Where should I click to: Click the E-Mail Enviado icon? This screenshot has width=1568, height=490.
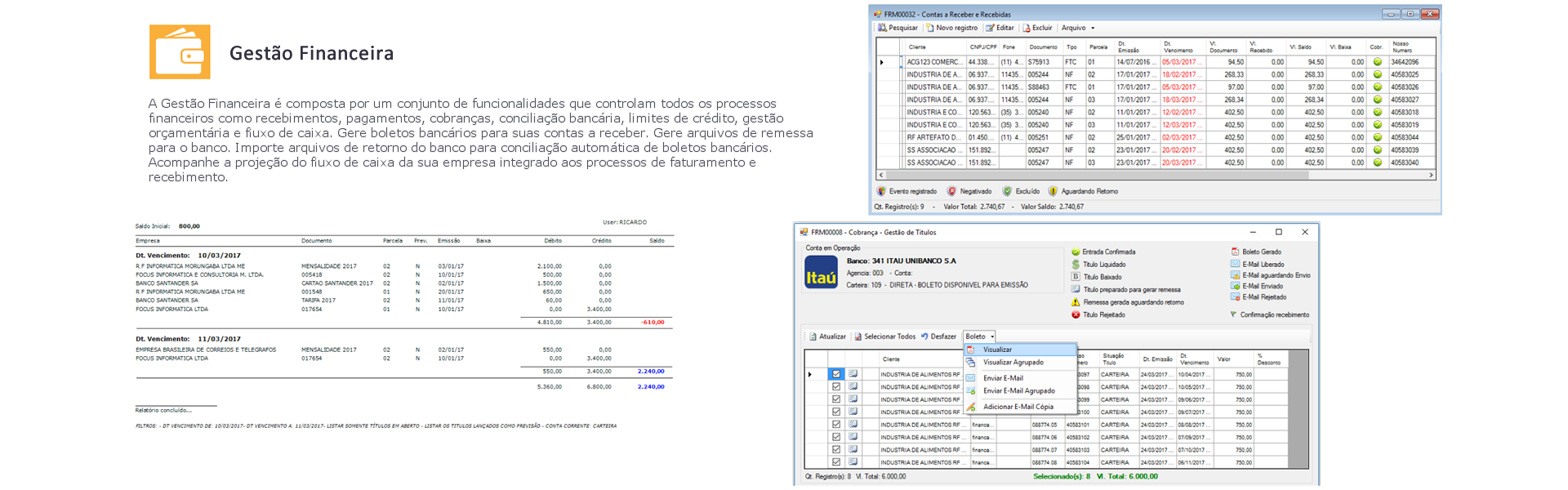(1235, 286)
